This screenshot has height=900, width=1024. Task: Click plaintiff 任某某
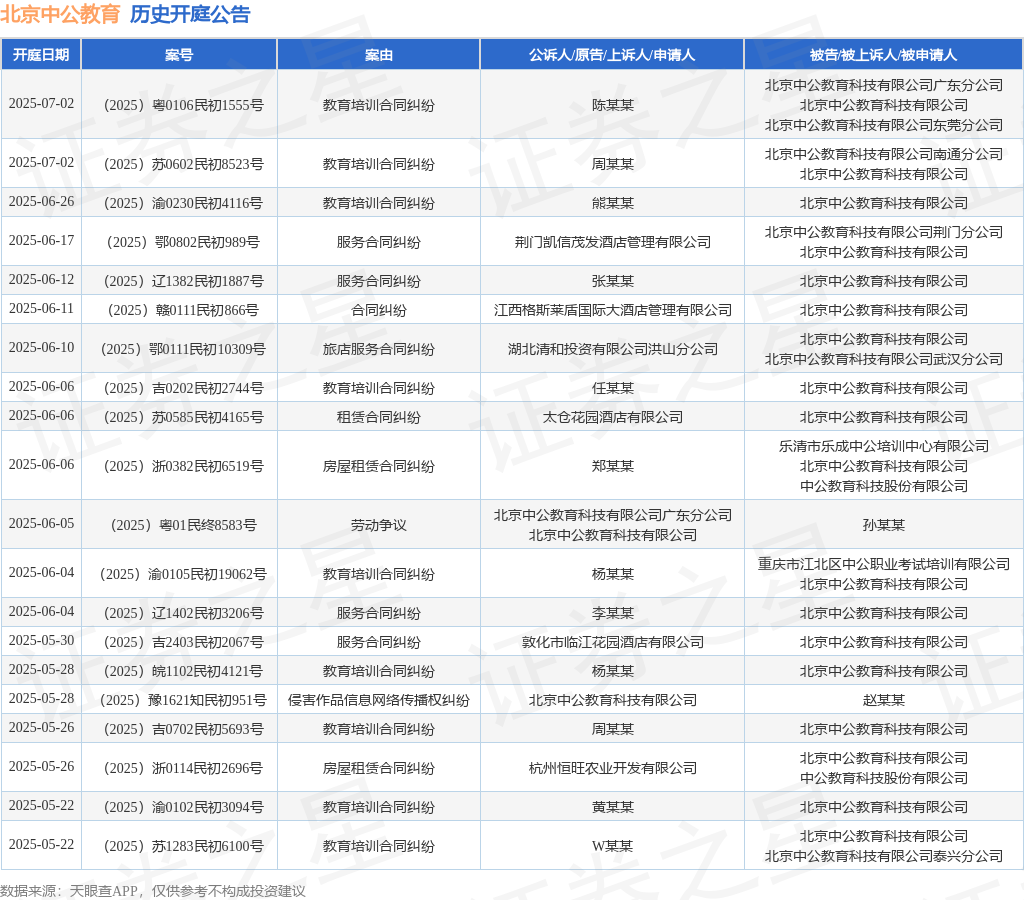click(613, 389)
